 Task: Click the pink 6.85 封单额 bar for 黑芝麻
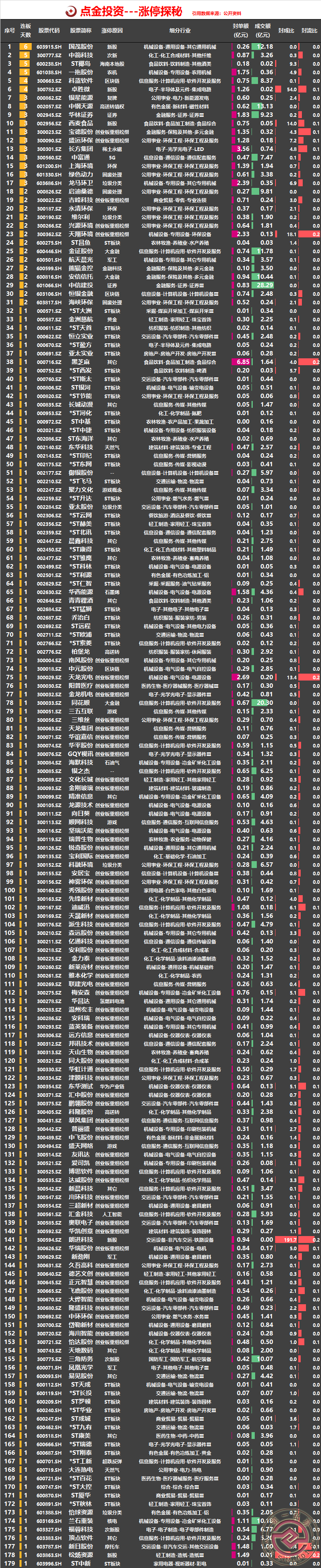(x=243, y=362)
